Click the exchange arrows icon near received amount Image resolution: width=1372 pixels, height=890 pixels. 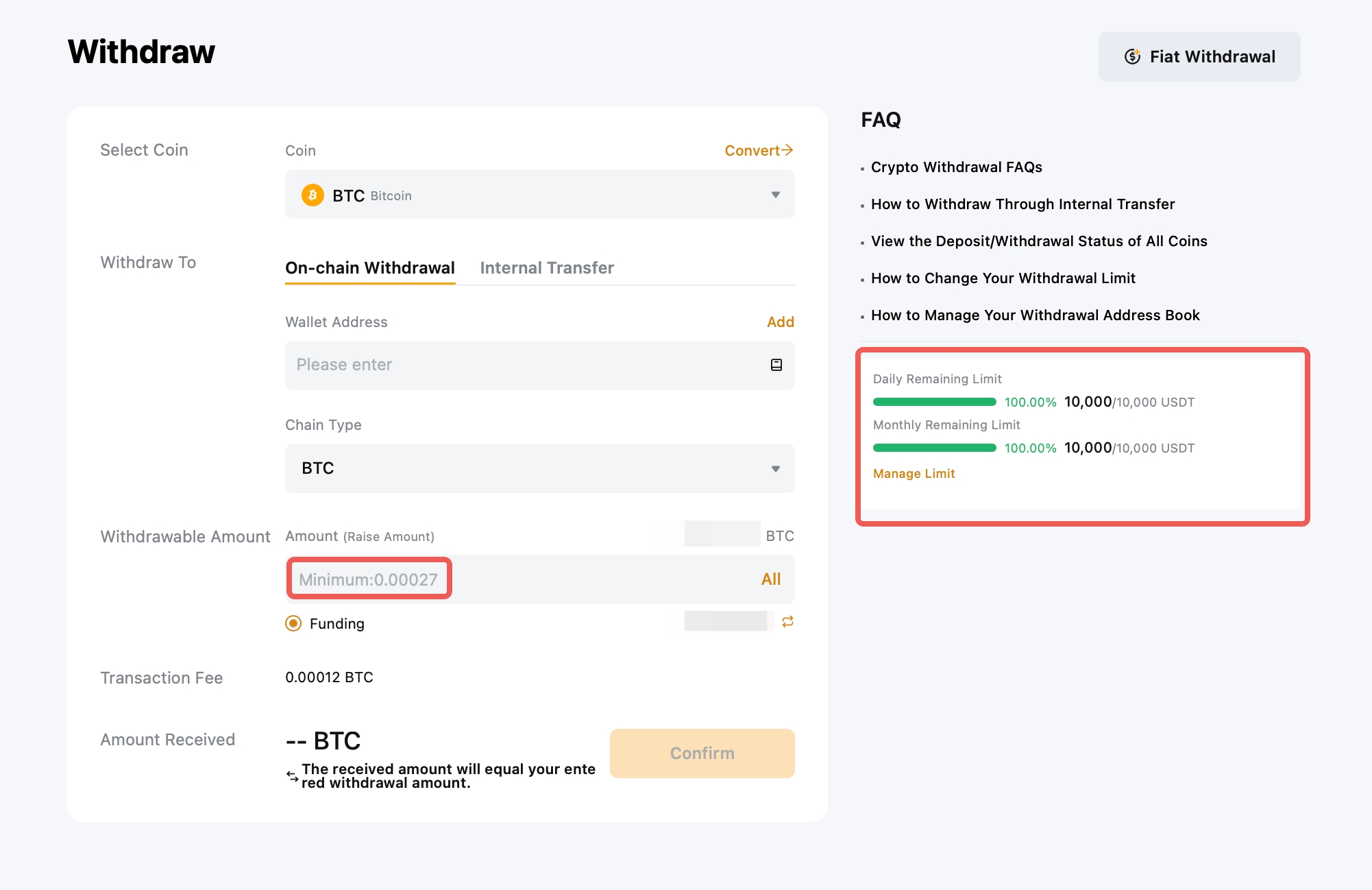[x=293, y=776]
